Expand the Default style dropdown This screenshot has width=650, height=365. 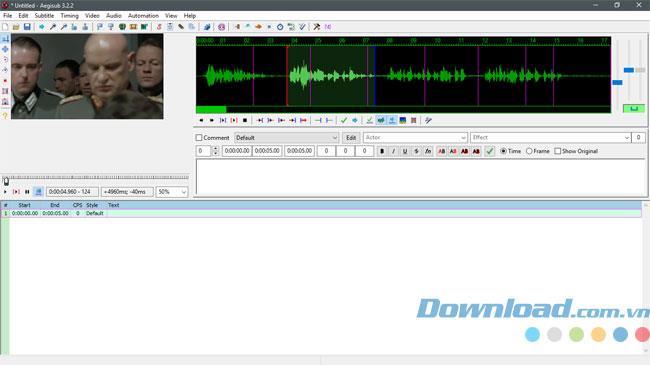pyautogui.click(x=286, y=138)
